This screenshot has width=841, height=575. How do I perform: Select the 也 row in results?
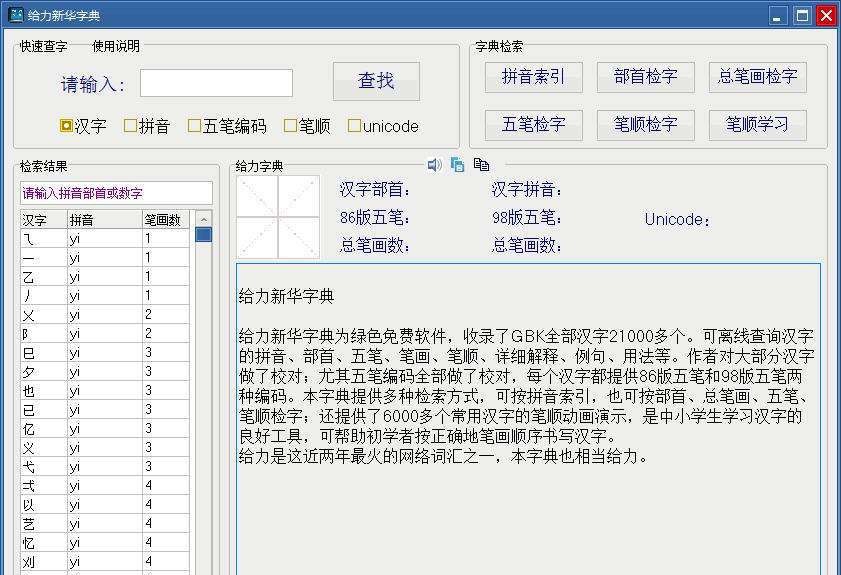coord(105,390)
